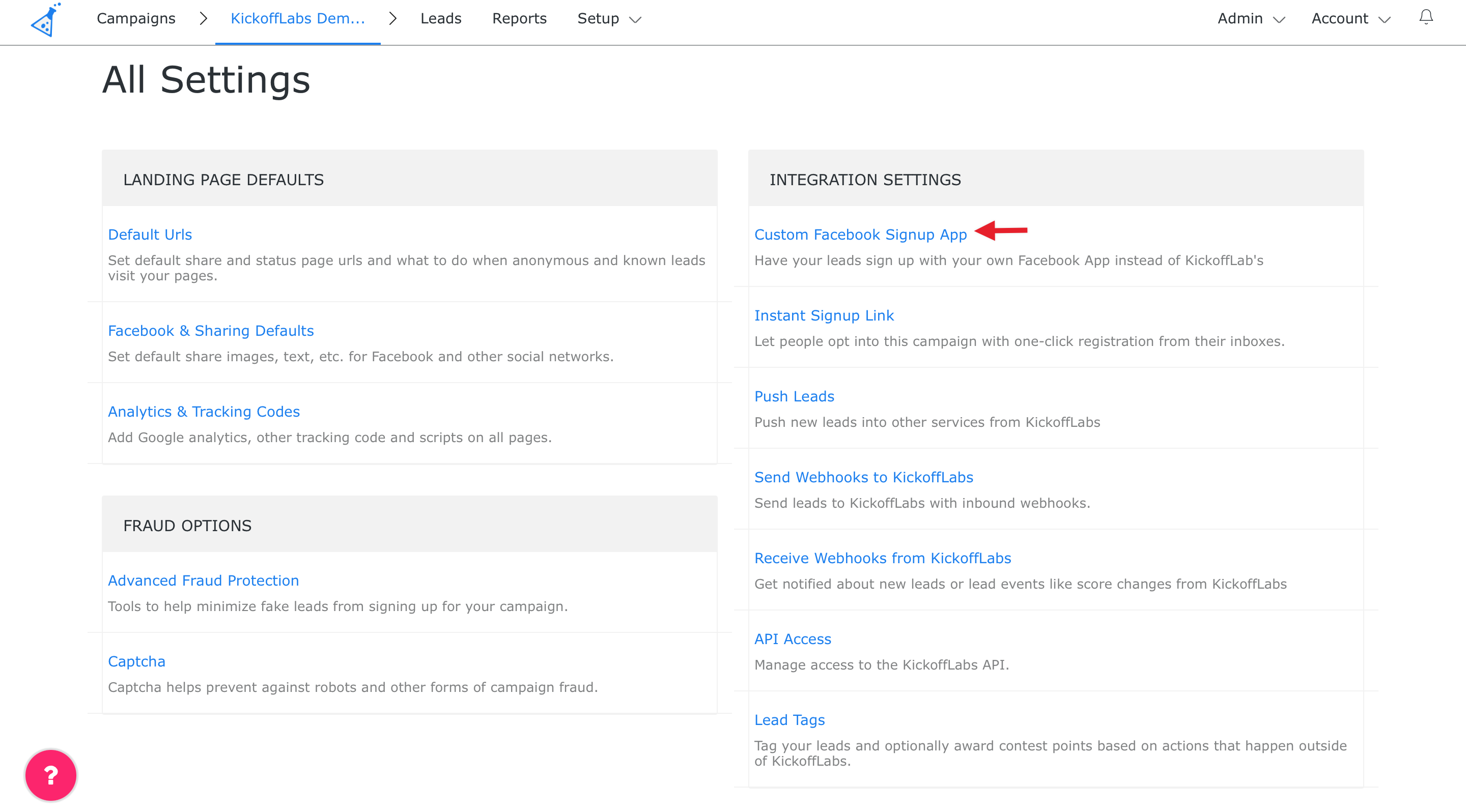Open Analytics & Tracking Codes
Image resolution: width=1466 pixels, height=812 pixels.
(x=204, y=411)
